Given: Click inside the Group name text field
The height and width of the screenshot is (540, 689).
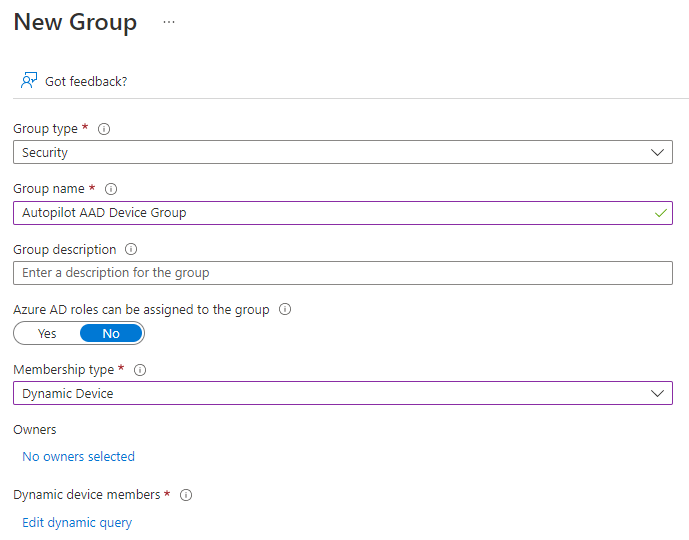Looking at the screenshot, I should pyautogui.click(x=343, y=213).
